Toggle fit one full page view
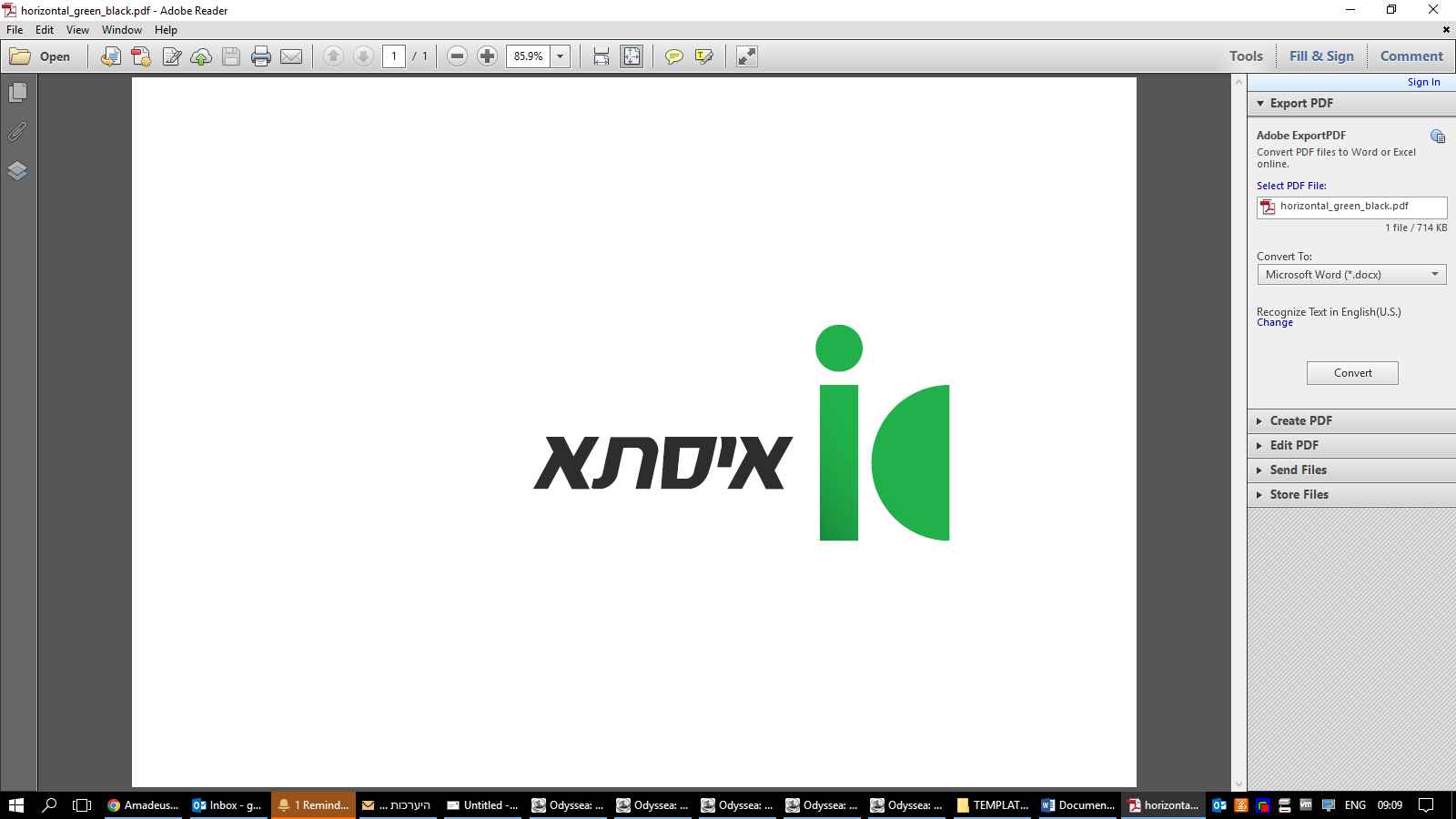Screen dimensions: 1456x819 tap(632, 56)
